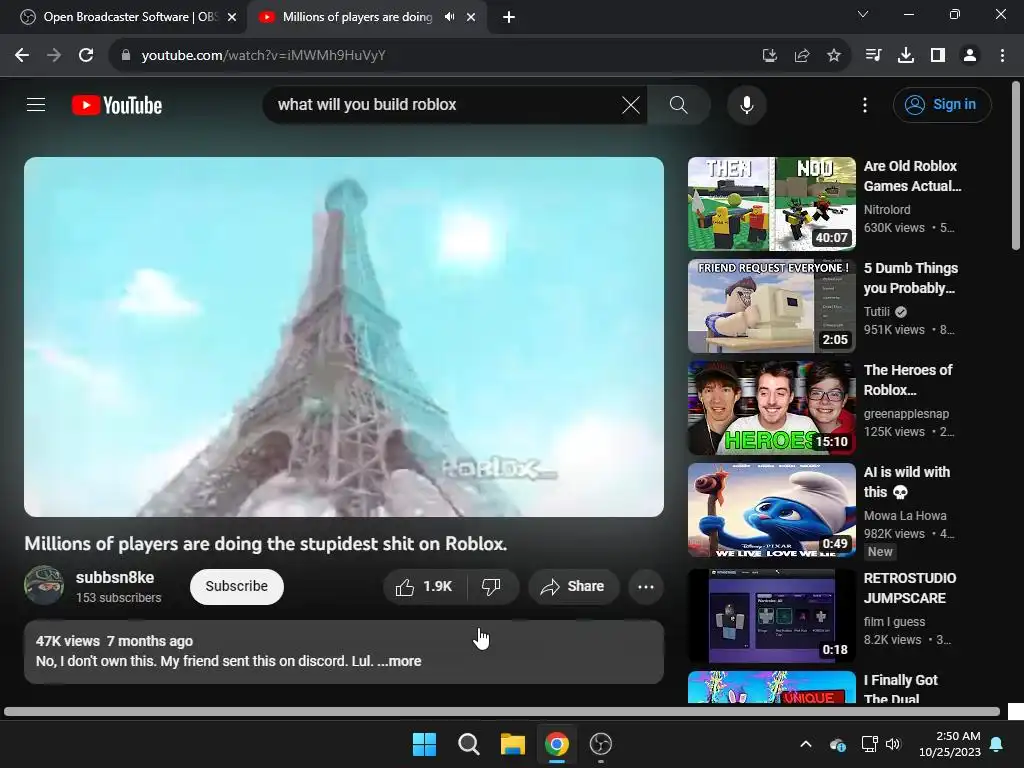Click Tutili channel name

point(876,312)
